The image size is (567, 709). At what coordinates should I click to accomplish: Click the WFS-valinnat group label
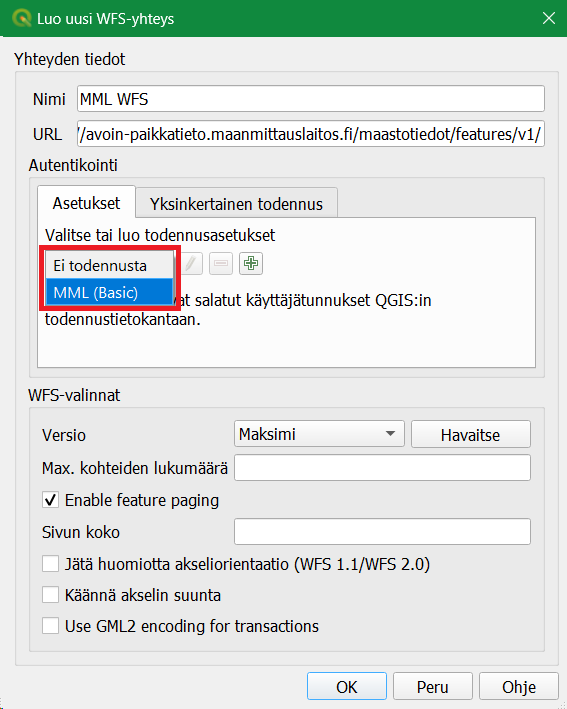click(74, 395)
